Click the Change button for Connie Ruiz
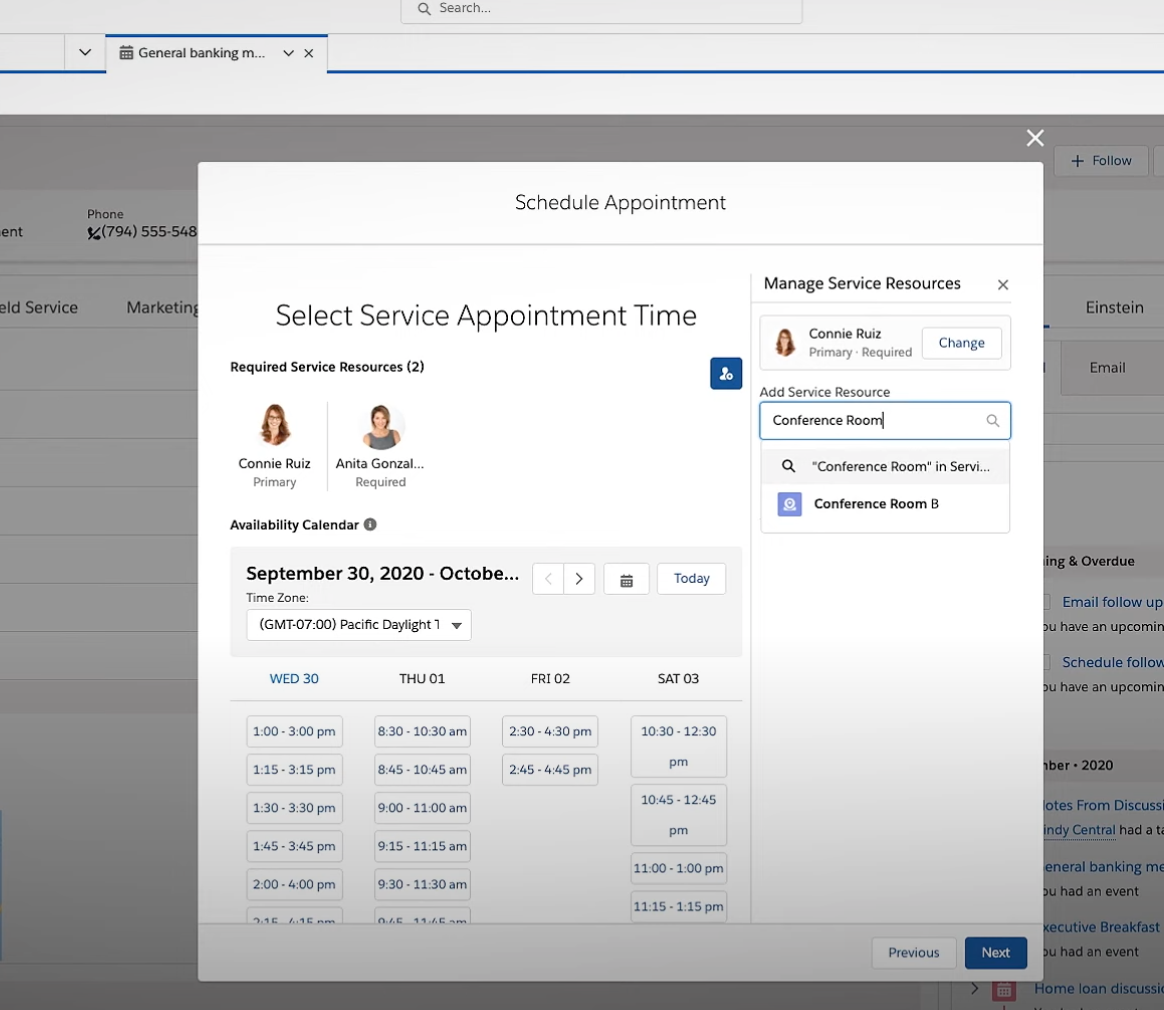Image resolution: width=1164 pixels, height=1010 pixels. [961, 343]
